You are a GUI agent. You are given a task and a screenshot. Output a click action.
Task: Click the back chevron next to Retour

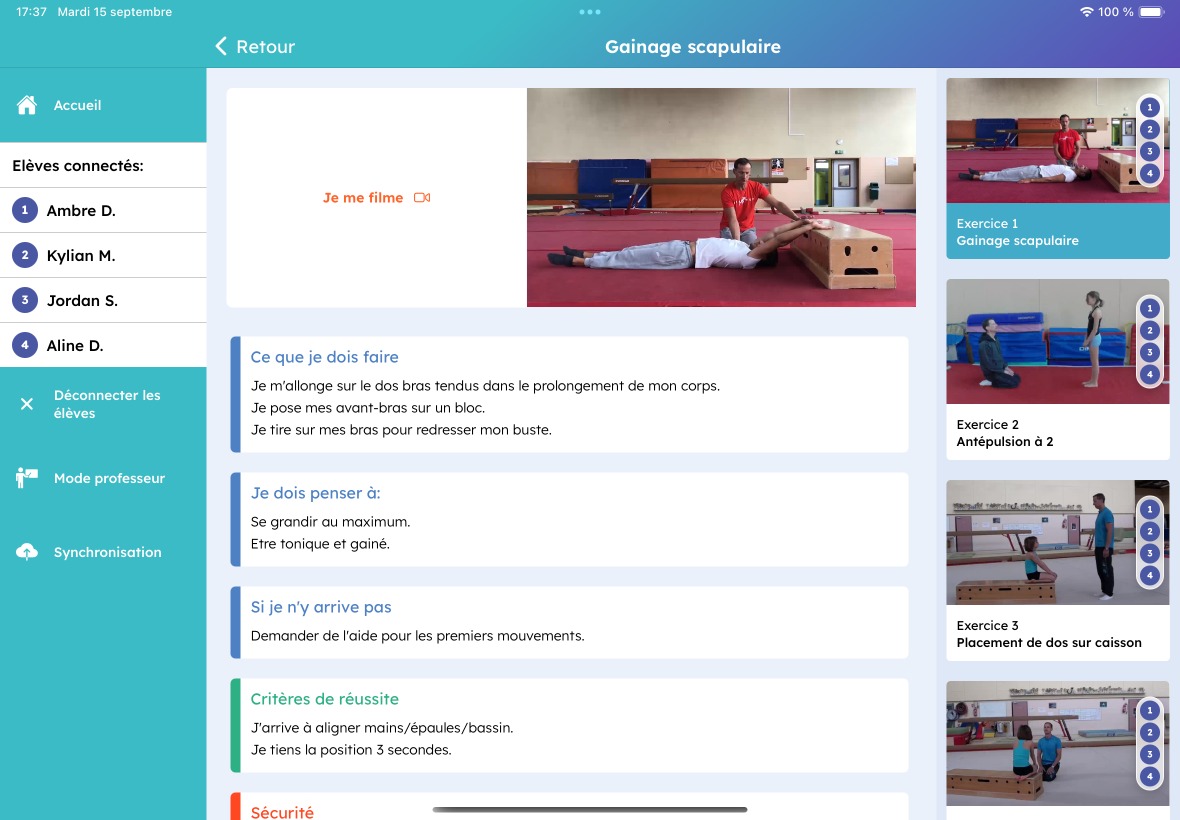coord(221,47)
